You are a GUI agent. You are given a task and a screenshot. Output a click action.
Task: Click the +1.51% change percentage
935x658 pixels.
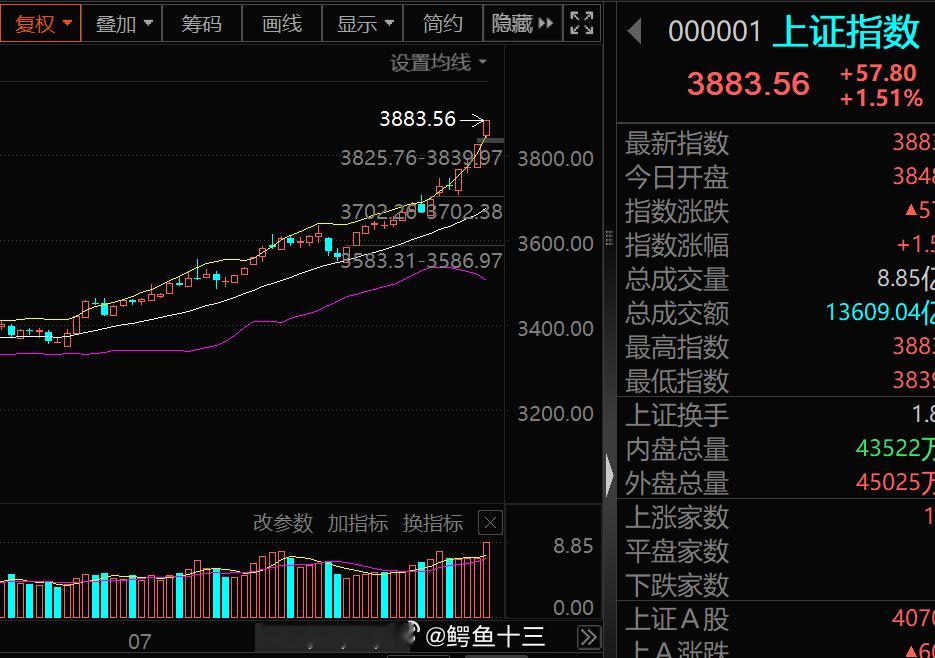(x=881, y=98)
